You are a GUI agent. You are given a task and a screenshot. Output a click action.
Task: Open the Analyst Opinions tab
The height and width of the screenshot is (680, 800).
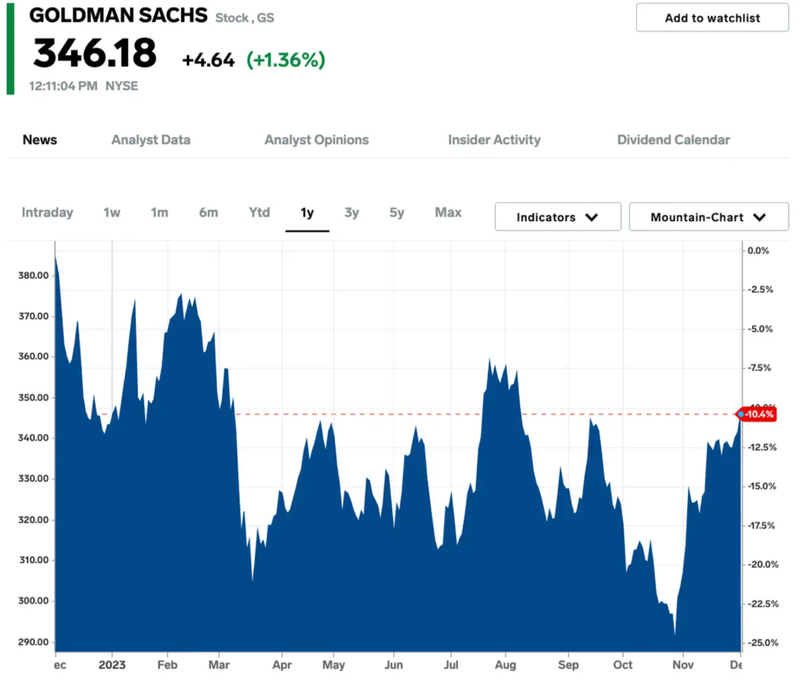point(316,140)
